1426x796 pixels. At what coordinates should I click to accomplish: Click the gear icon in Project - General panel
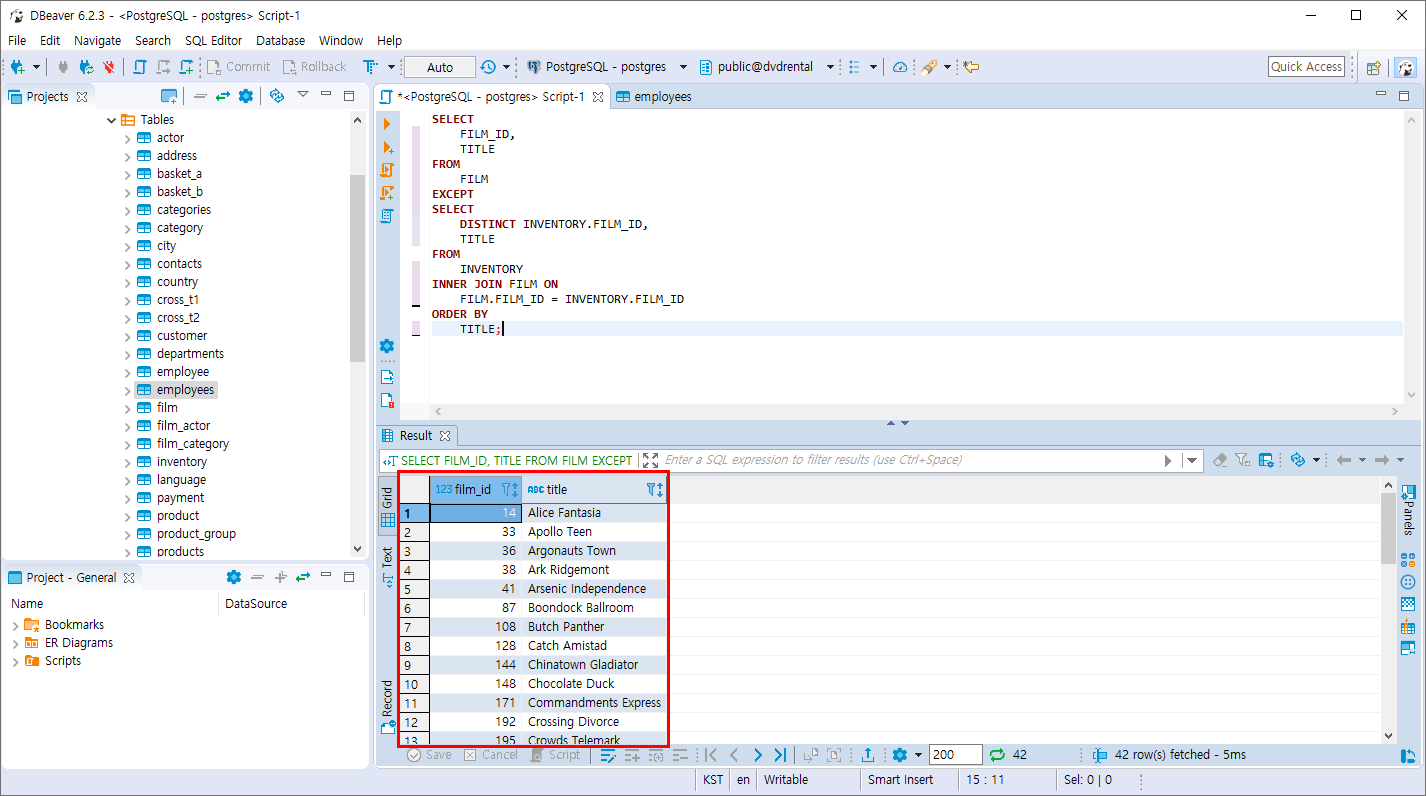point(234,577)
